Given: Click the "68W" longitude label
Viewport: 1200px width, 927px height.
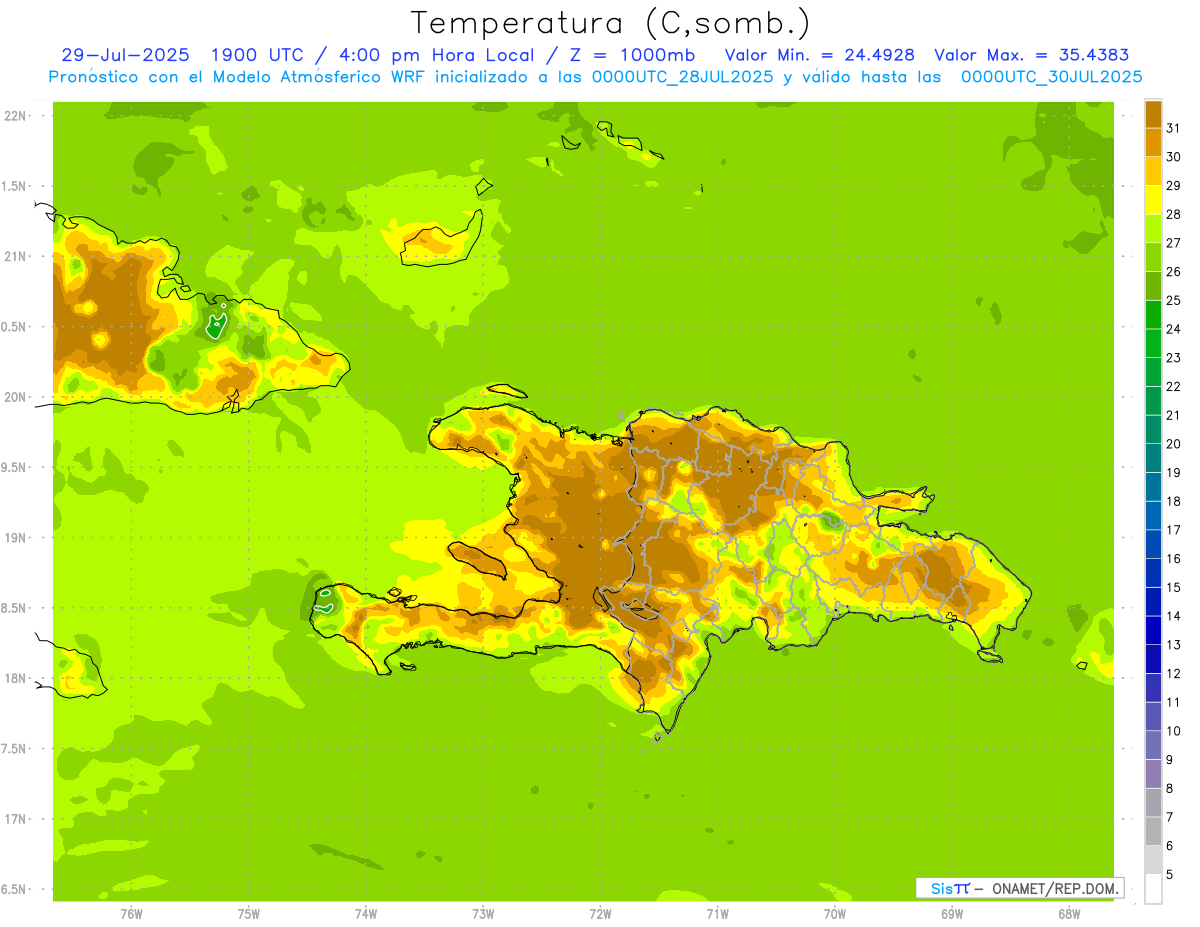Looking at the screenshot, I should 1069,913.
